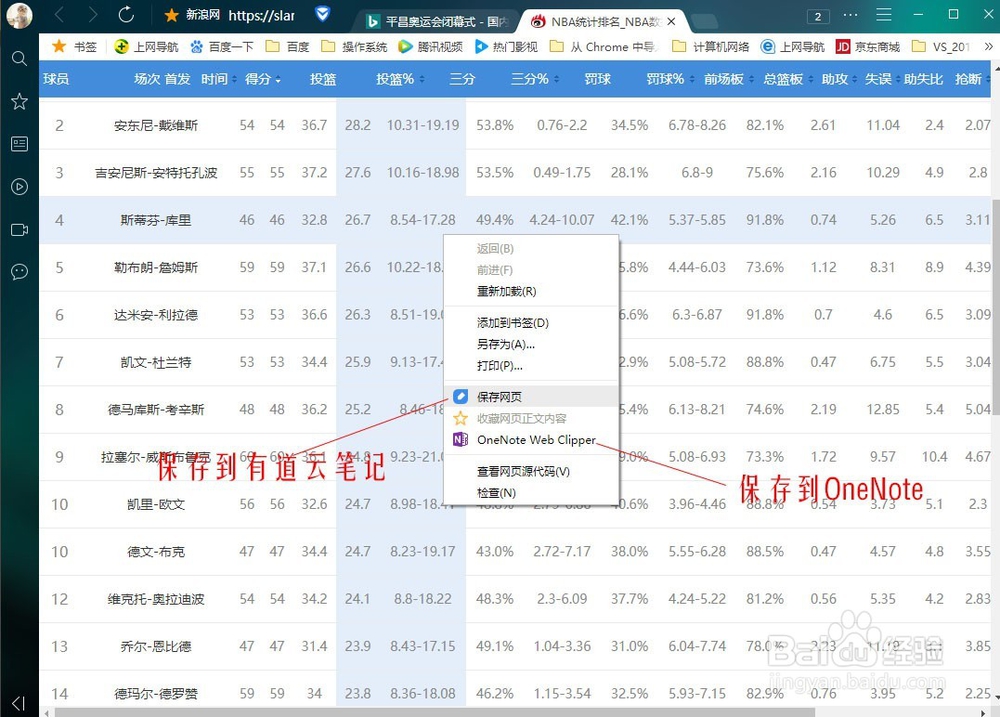The width and height of the screenshot is (1000, 717).
Task: Click the user avatar in the title bar
Action: [19, 15]
